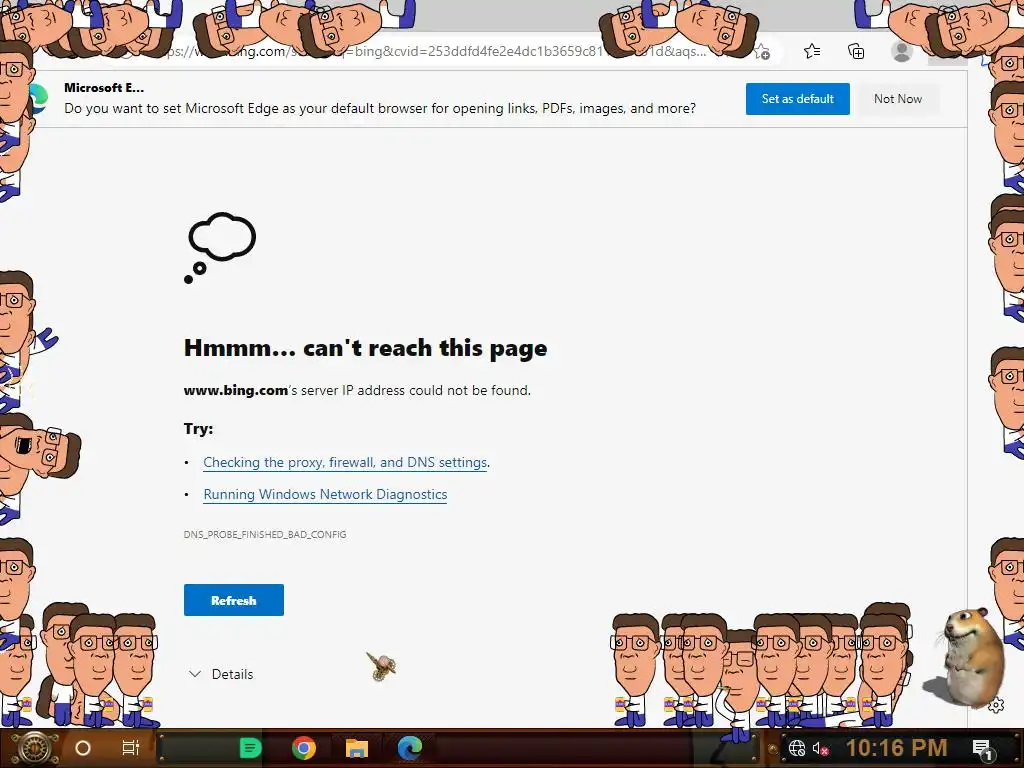
Task: Expand the Details section chevron
Action: coord(195,674)
